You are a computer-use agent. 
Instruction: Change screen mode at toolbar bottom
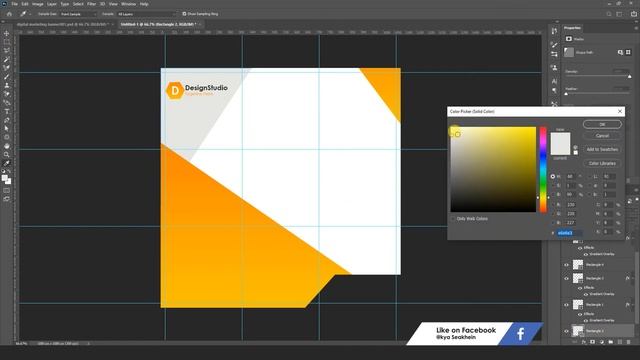[x=7, y=199]
